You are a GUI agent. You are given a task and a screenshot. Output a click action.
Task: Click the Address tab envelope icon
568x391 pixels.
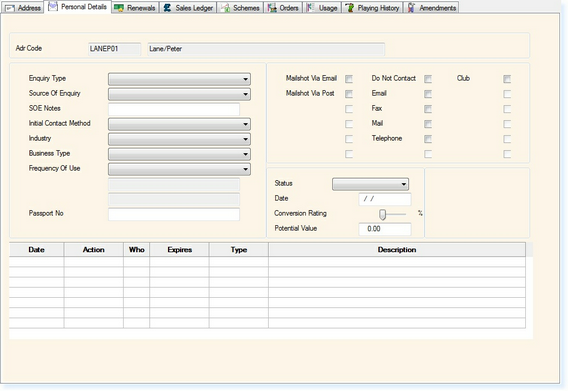pos(9,8)
